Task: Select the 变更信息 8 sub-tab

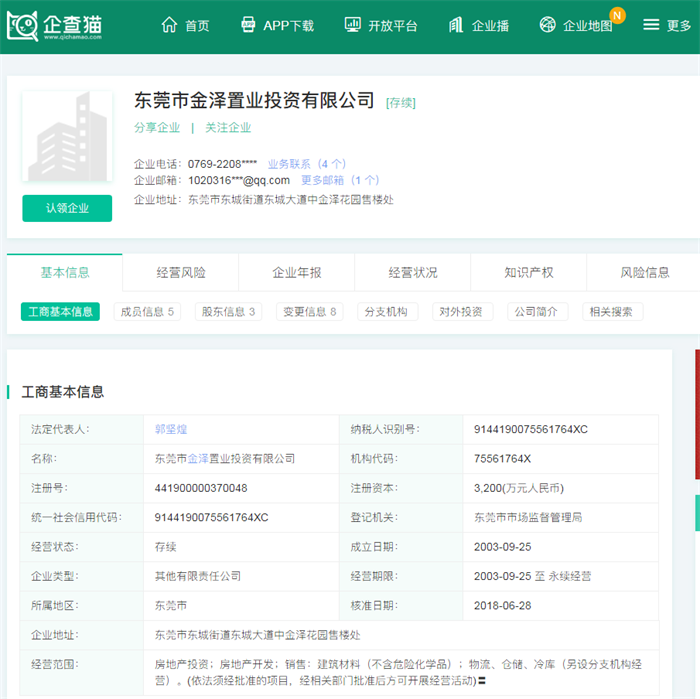Action: 309,312
